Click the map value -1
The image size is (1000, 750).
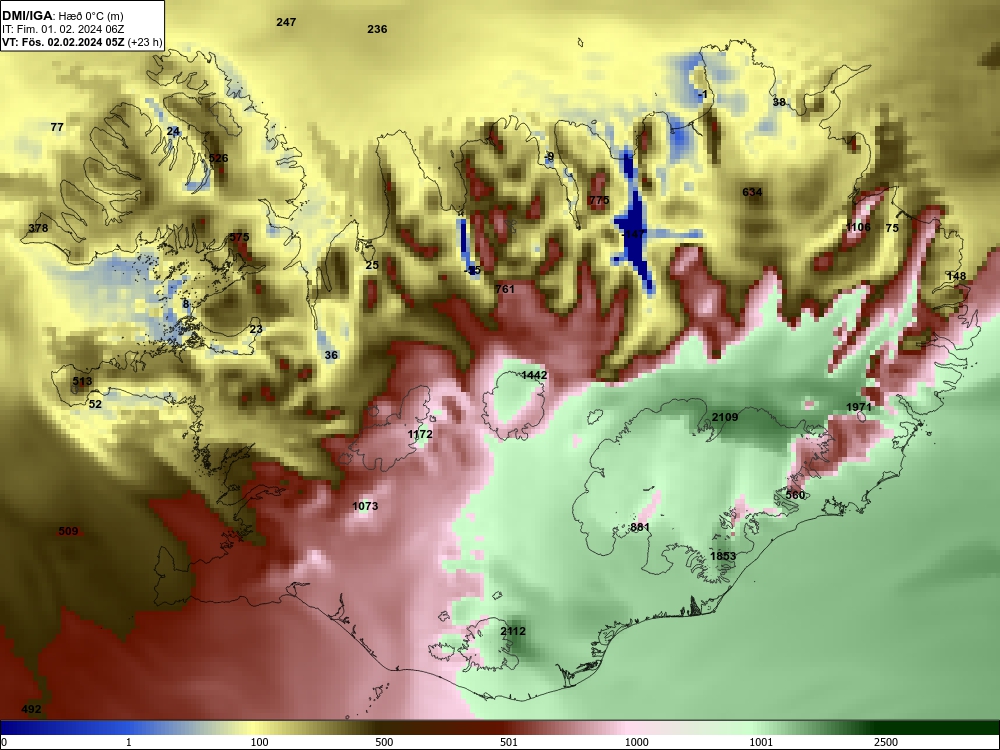click(x=703, y=94)
